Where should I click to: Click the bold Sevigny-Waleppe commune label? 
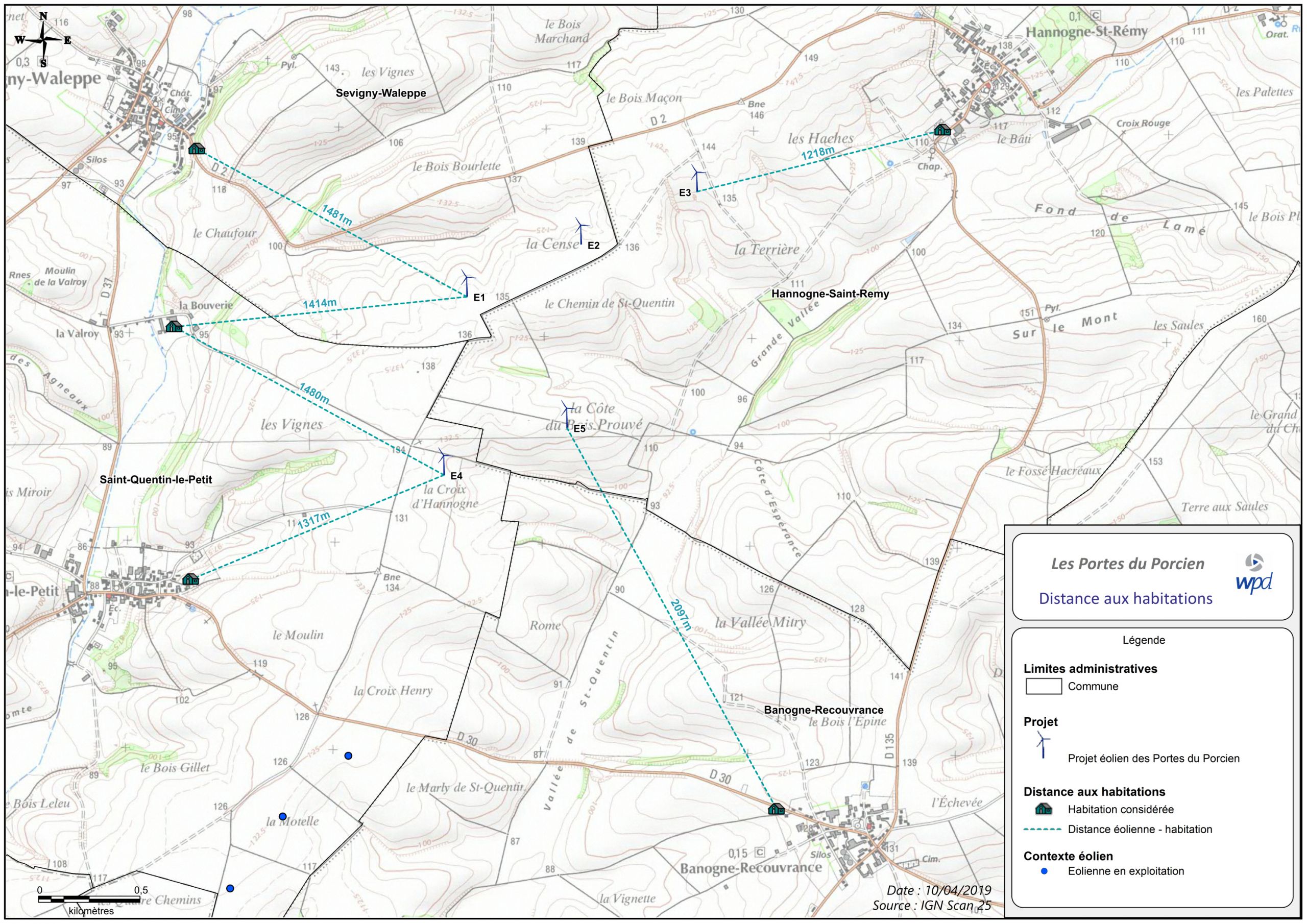pyautogui.click(x=381, y=93)
